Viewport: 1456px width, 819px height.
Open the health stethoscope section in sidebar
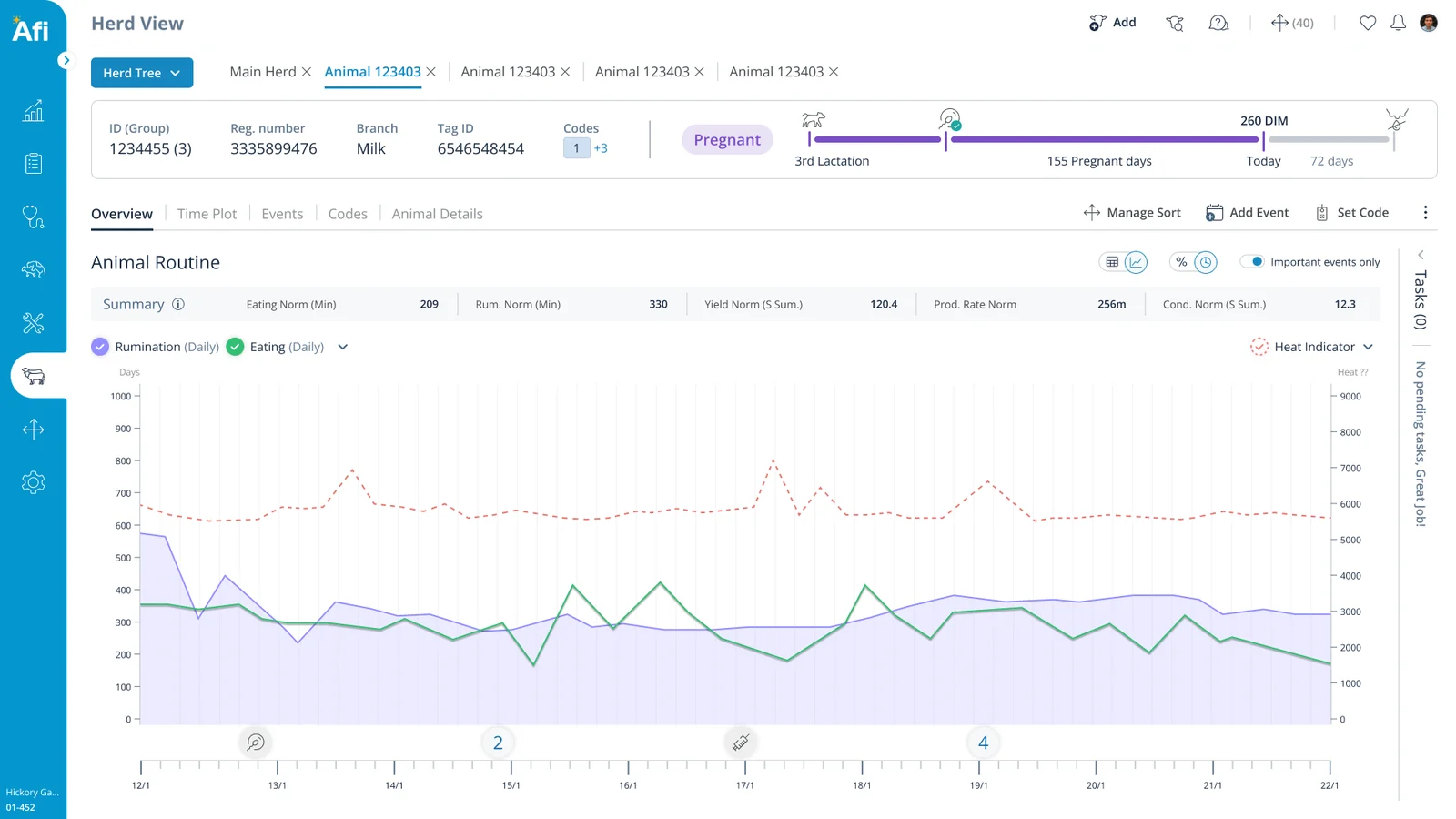pos(33,217)
